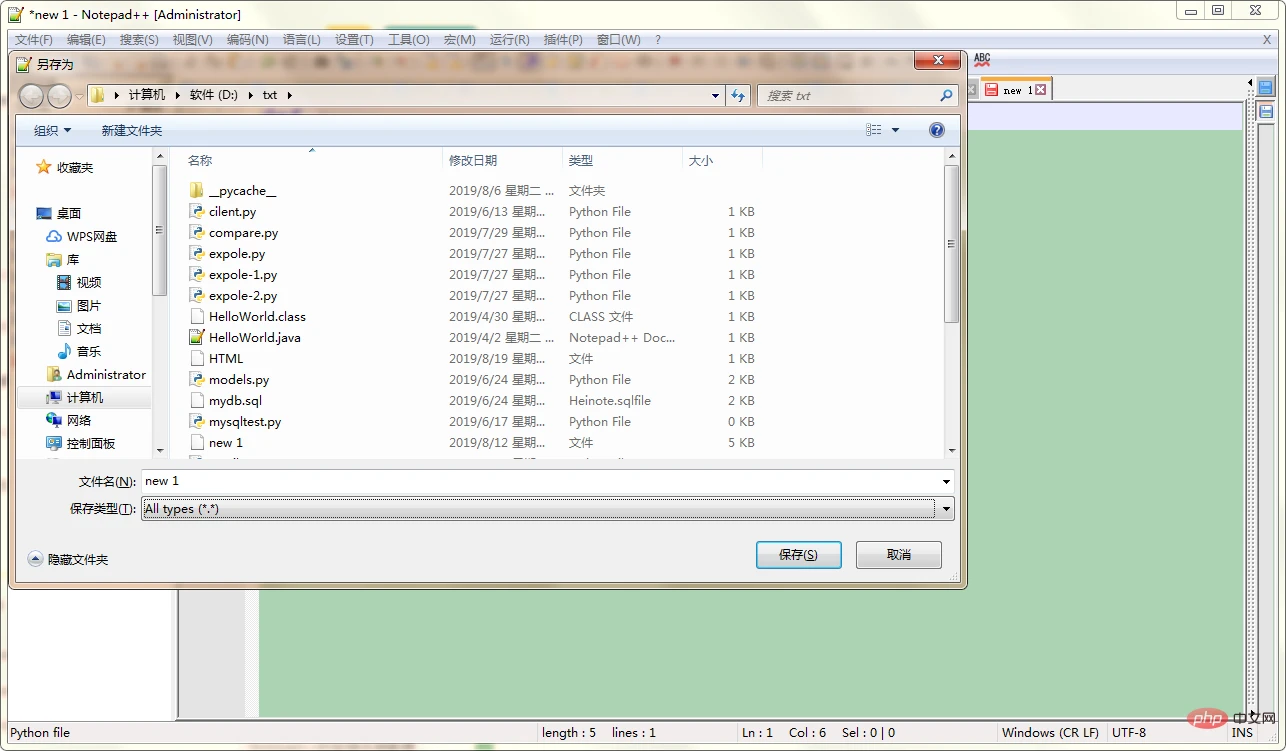Image resolution: width=1286 pixels, height=751 pixels.
Task: Sort files by 修改日期 column header
Action: (x=473, y=160)
